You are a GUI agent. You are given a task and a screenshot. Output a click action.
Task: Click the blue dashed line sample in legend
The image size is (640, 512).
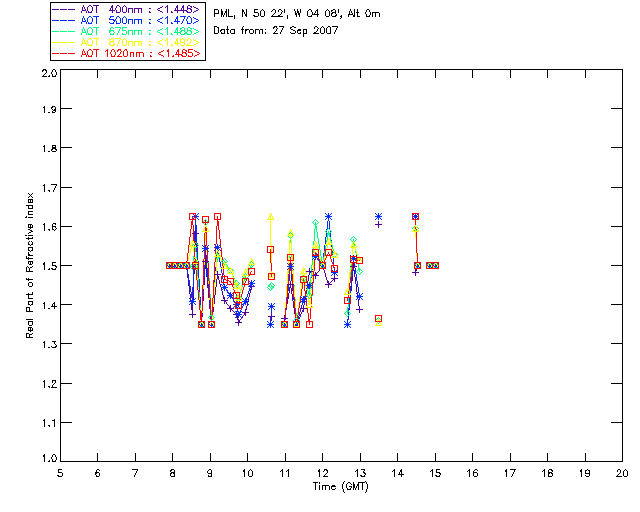pyautogui.click(x=64, y=20)
